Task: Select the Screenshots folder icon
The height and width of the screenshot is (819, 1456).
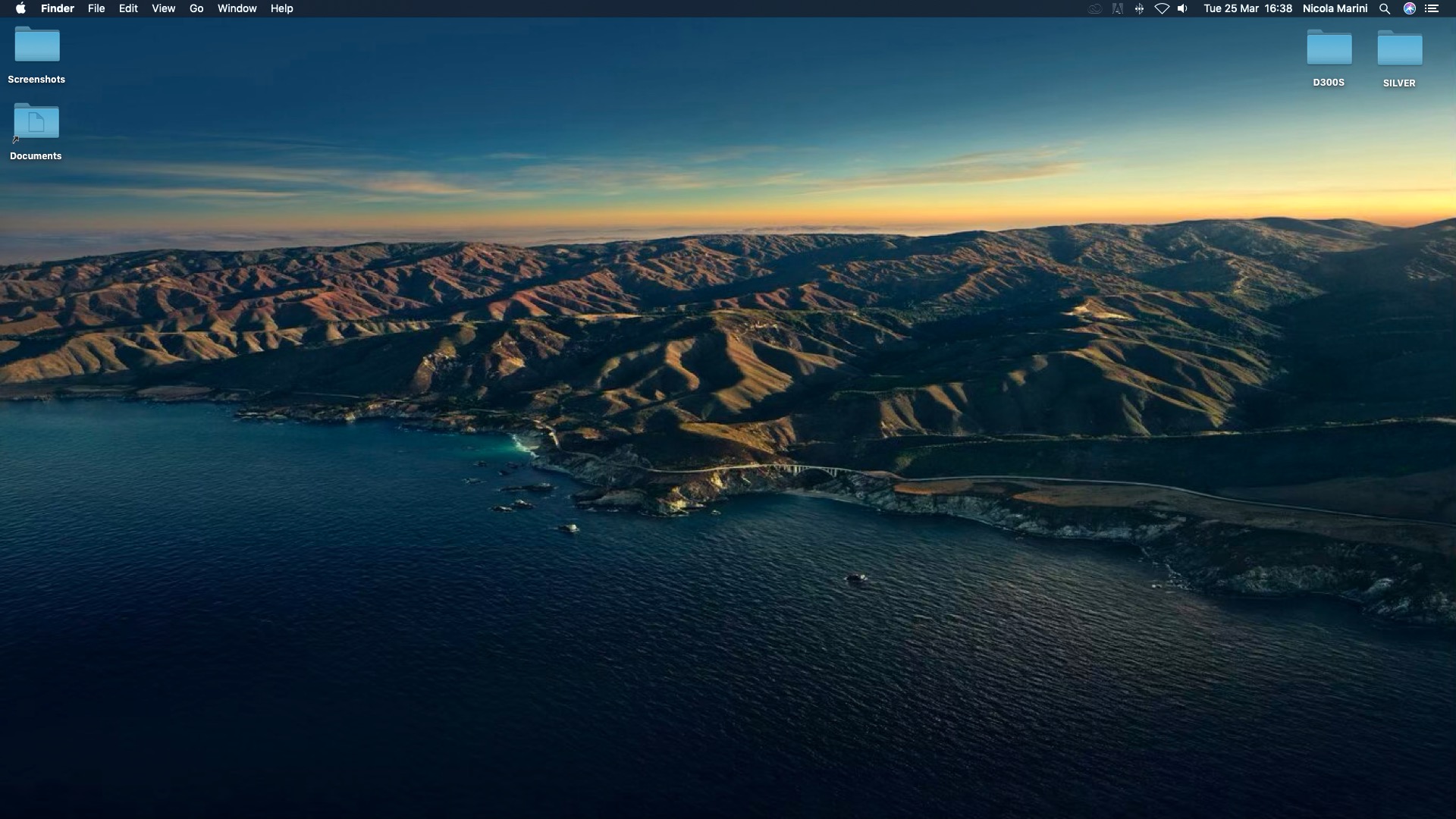Action: click(x=36, y=45)
